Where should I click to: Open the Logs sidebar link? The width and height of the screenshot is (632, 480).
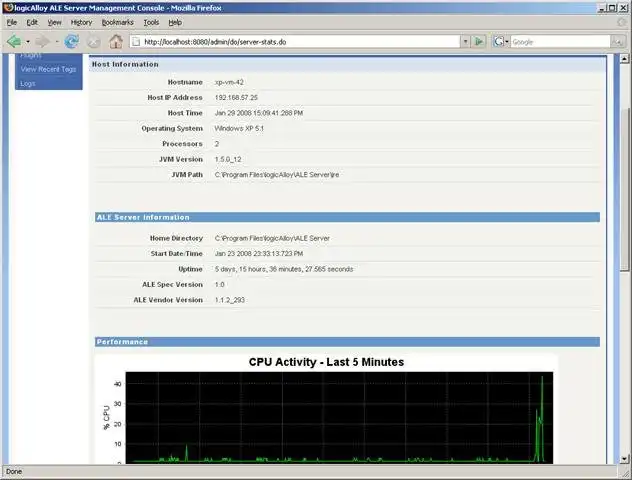click(28, 83)
